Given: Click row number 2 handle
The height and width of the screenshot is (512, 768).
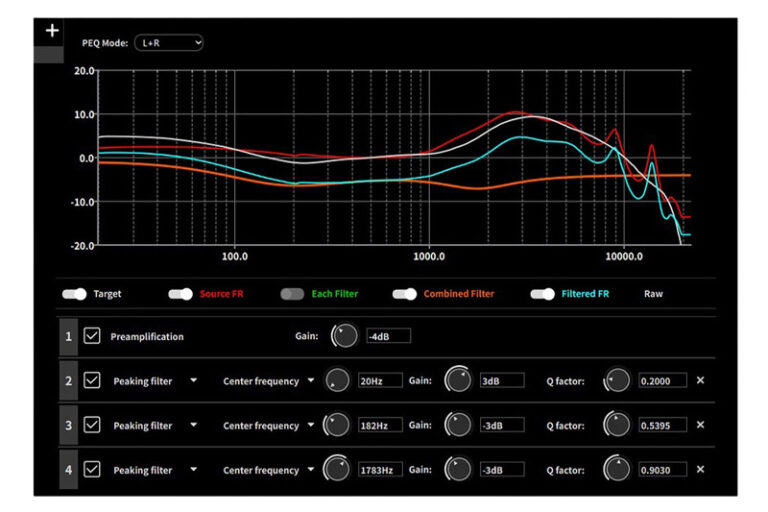Looking at the screenshot, I should click(x=69, y=381).
